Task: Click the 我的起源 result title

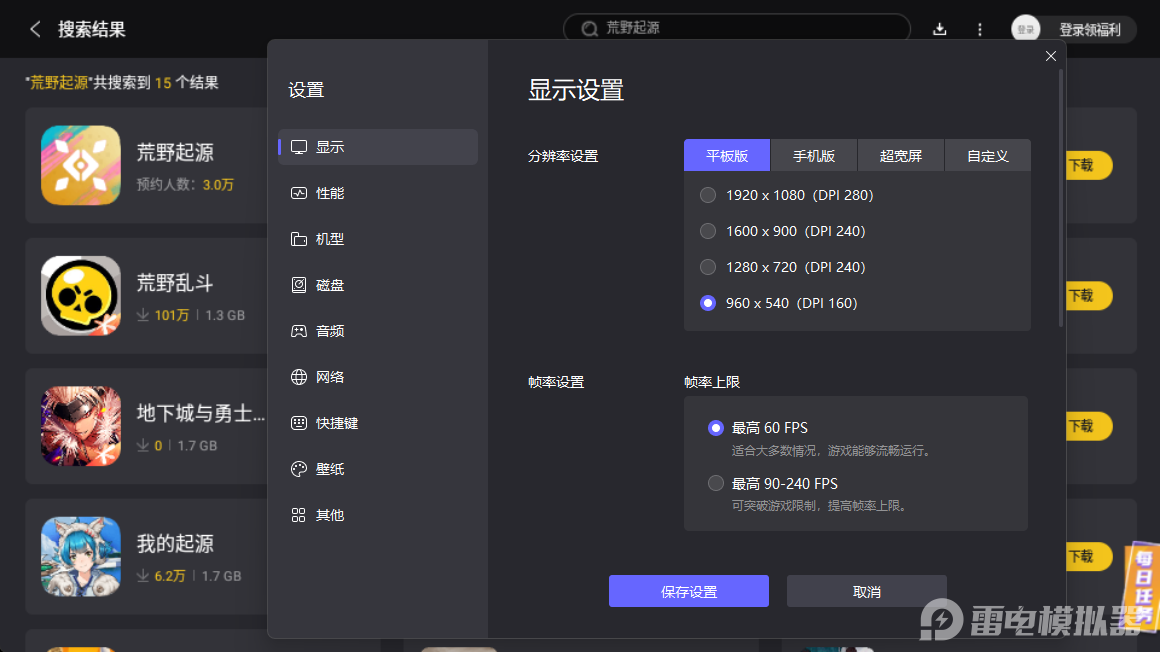Action: tap(175, 543)
